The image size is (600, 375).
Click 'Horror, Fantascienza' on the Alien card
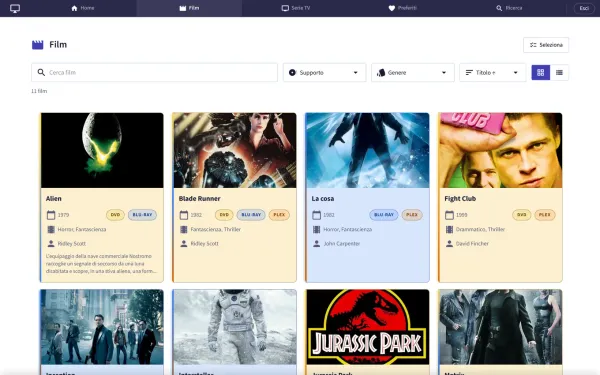click(x=82, y=229)
